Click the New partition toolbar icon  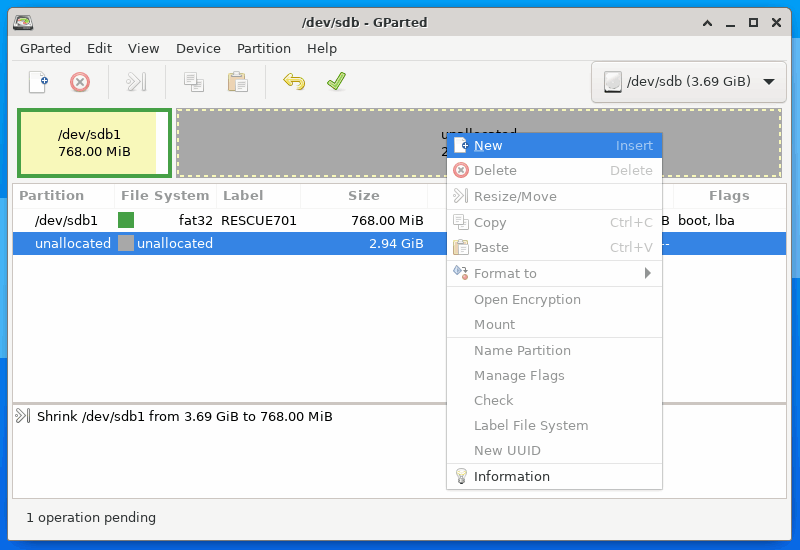[38, 82]
